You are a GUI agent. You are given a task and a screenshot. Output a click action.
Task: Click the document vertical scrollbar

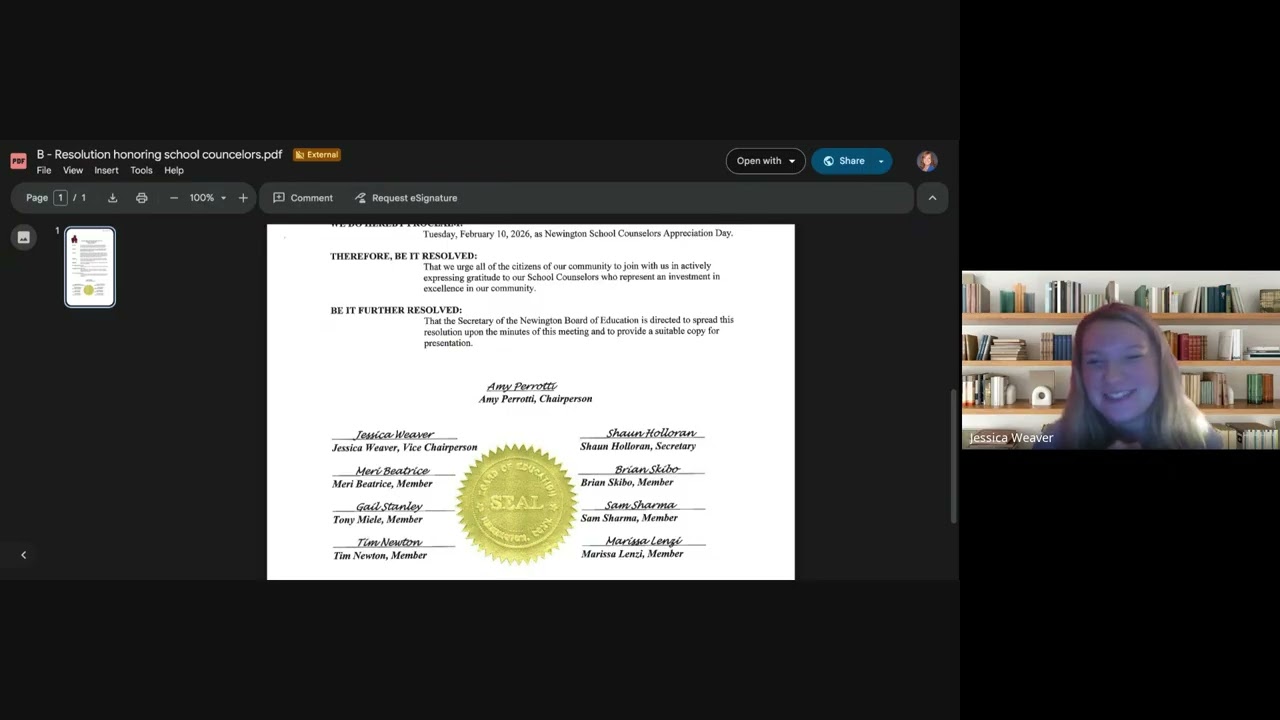(953, 455)
